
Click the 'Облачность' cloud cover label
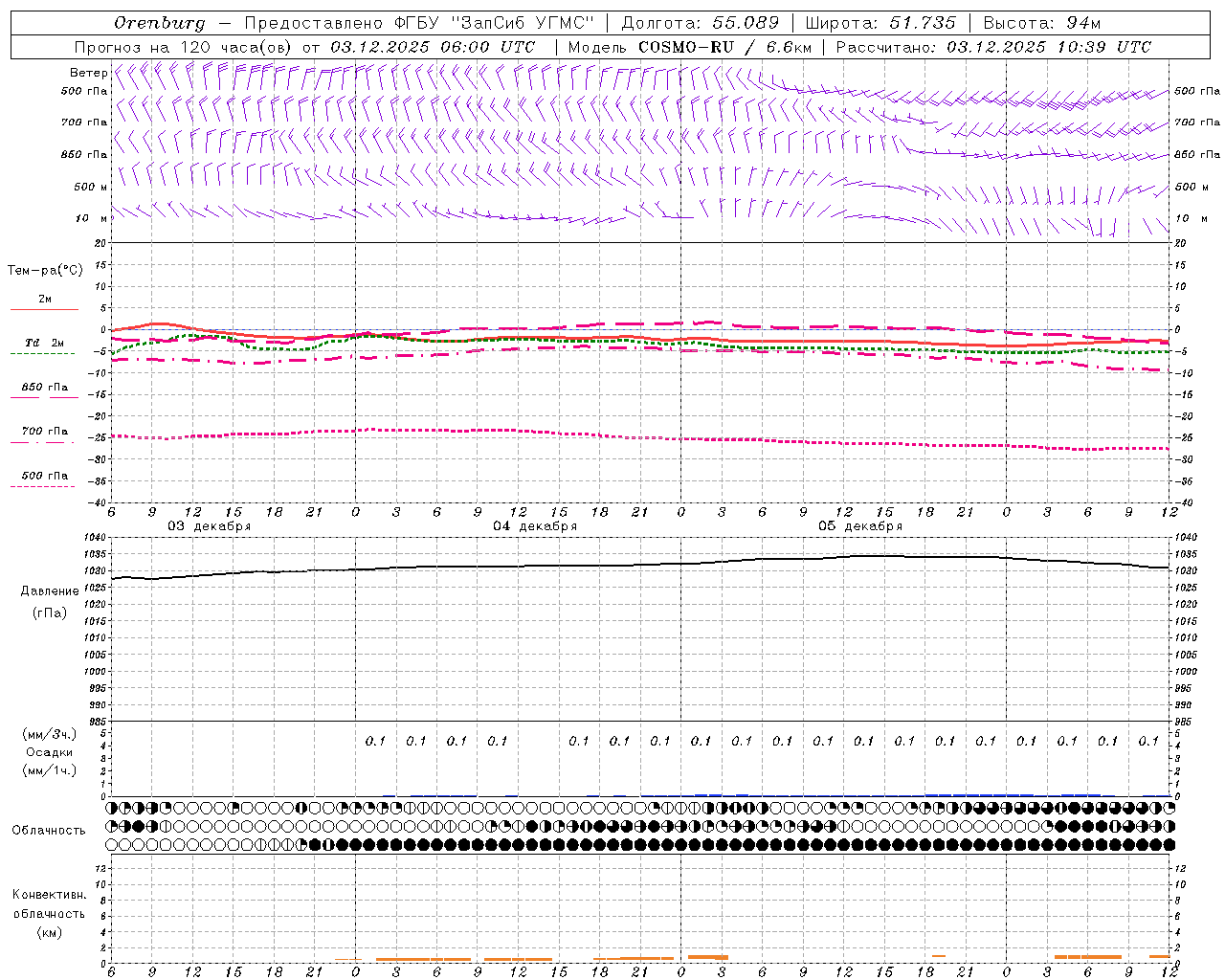49,830
